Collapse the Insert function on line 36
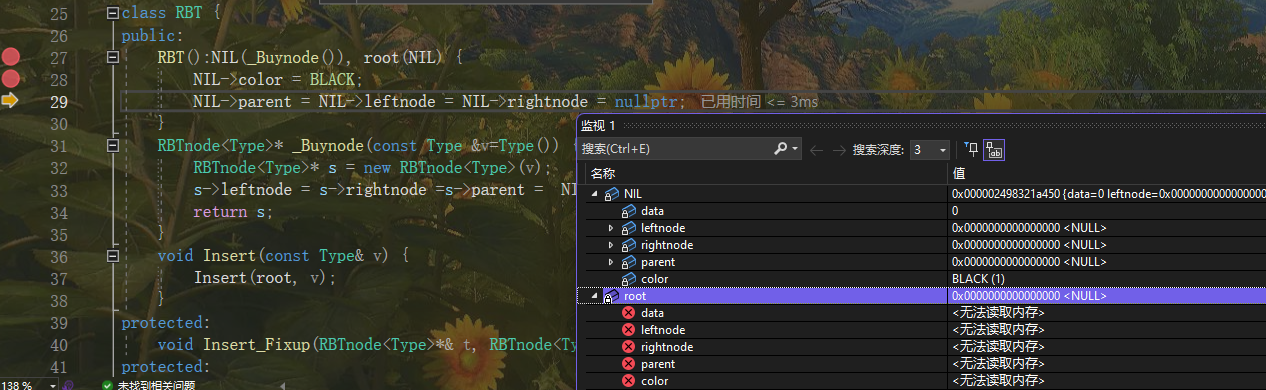1266x390 pixels. coord(112,256)
